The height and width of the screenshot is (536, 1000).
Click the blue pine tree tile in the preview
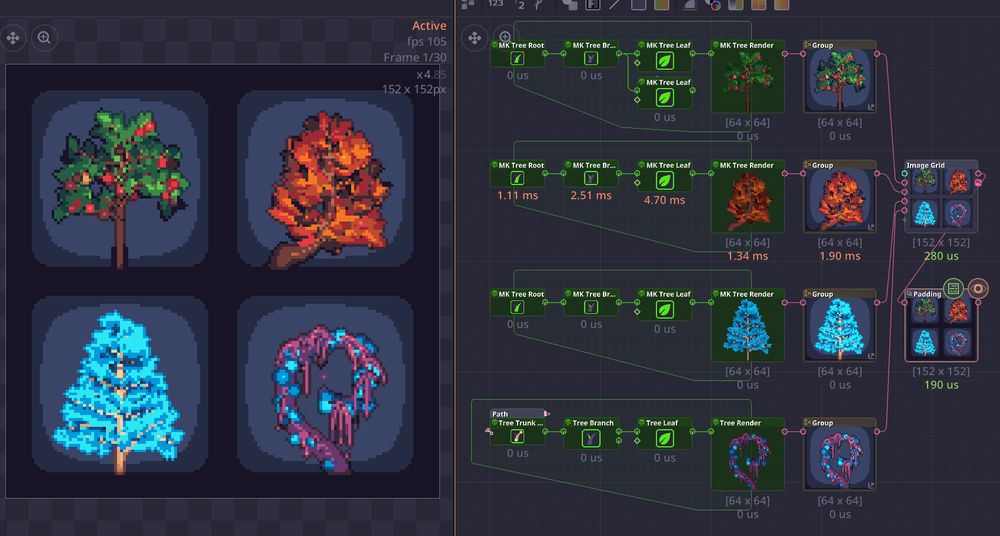[120, 384]
